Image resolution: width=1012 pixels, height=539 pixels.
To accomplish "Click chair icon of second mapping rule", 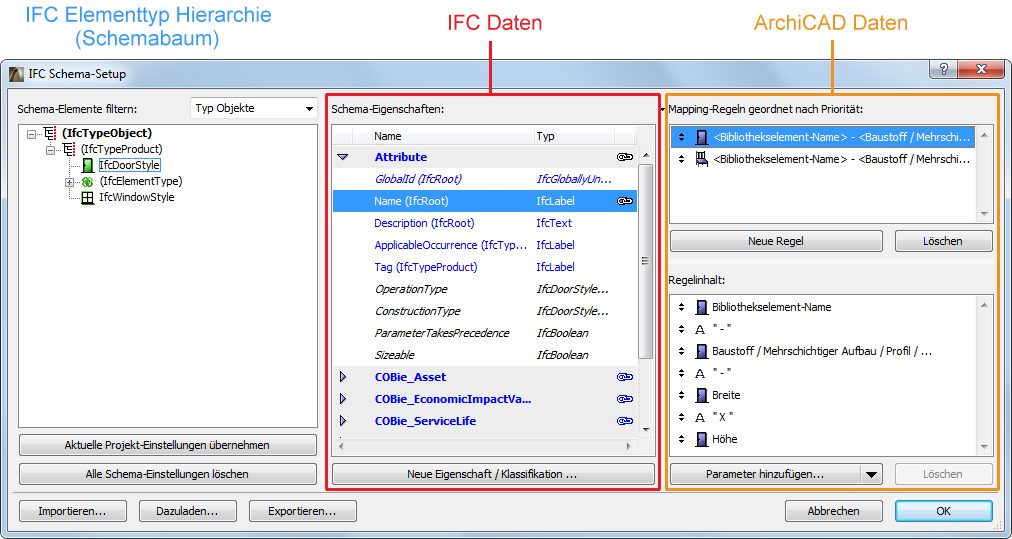I will [702, 159].
